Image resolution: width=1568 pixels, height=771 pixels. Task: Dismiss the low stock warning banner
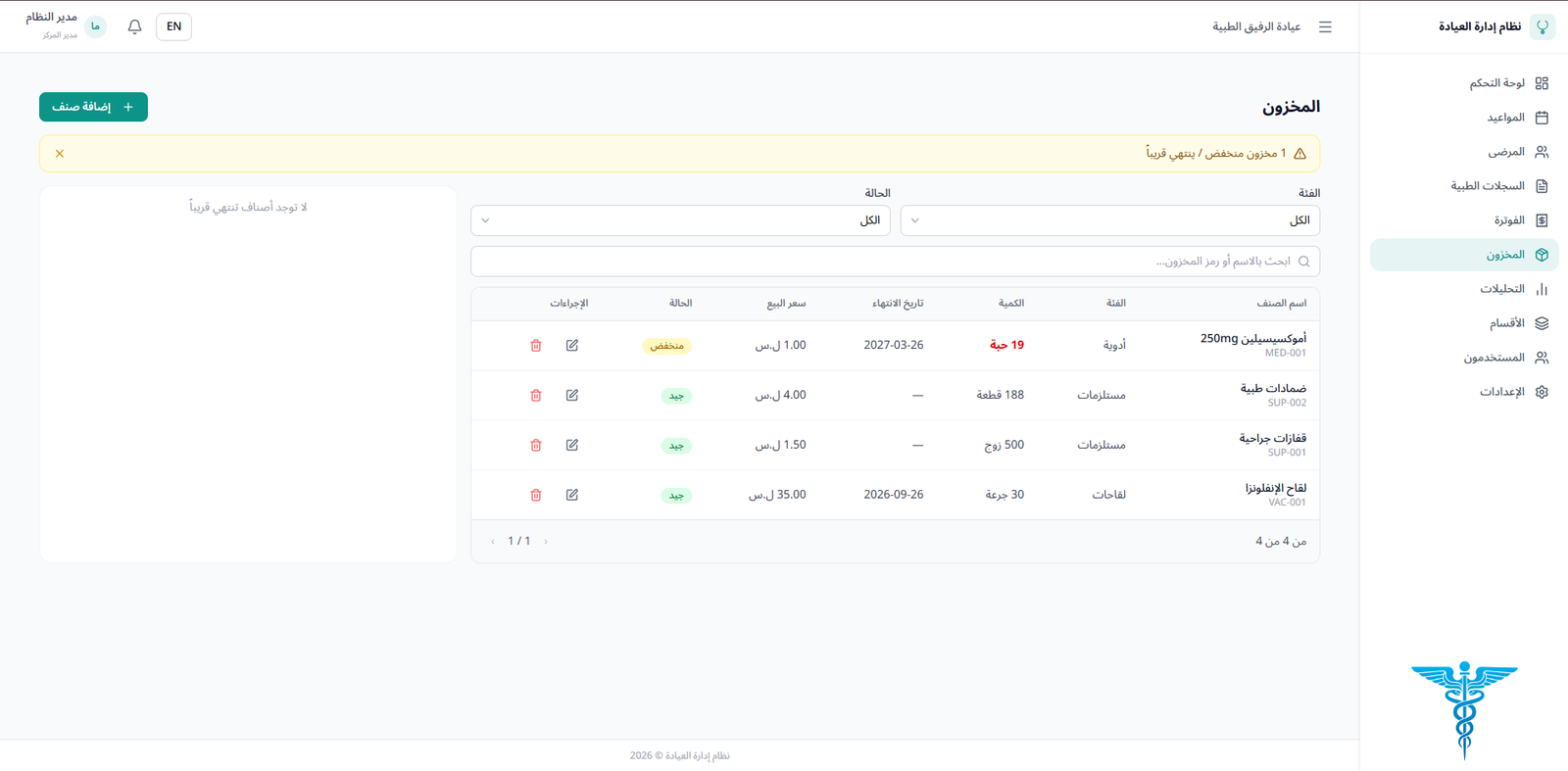coord(60,154)
